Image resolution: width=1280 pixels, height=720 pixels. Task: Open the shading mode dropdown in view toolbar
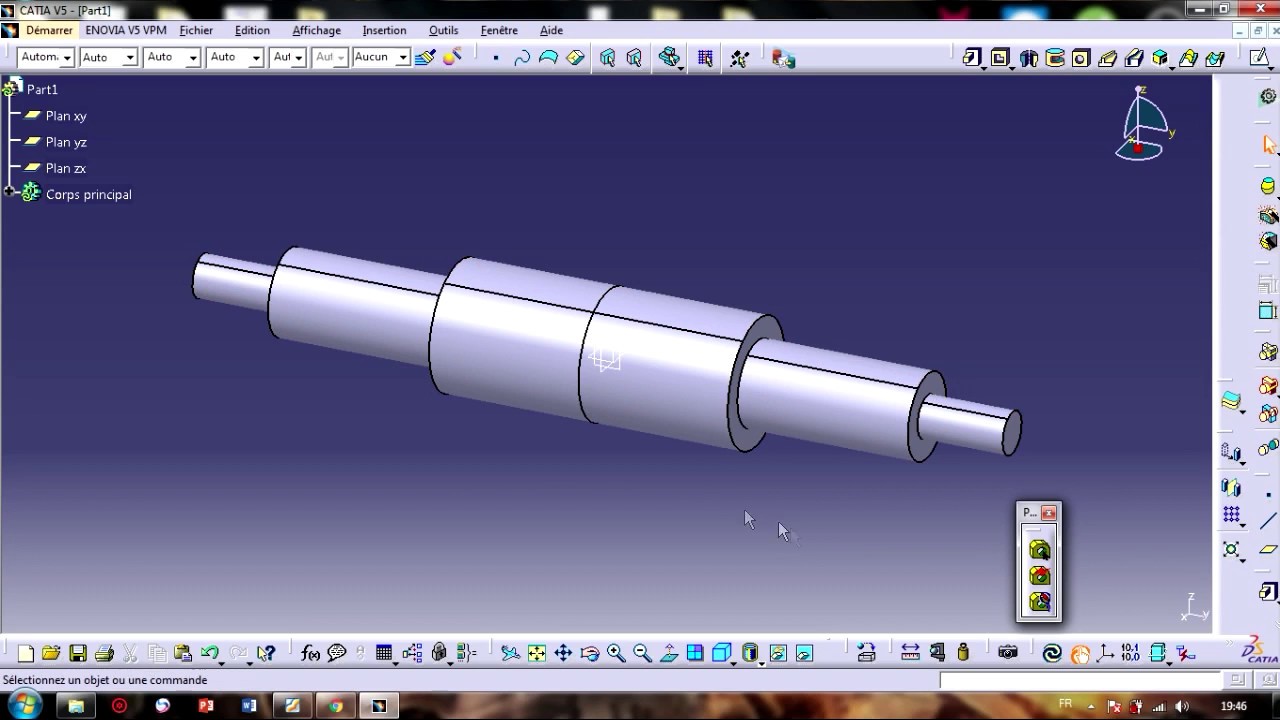[763, 662]
